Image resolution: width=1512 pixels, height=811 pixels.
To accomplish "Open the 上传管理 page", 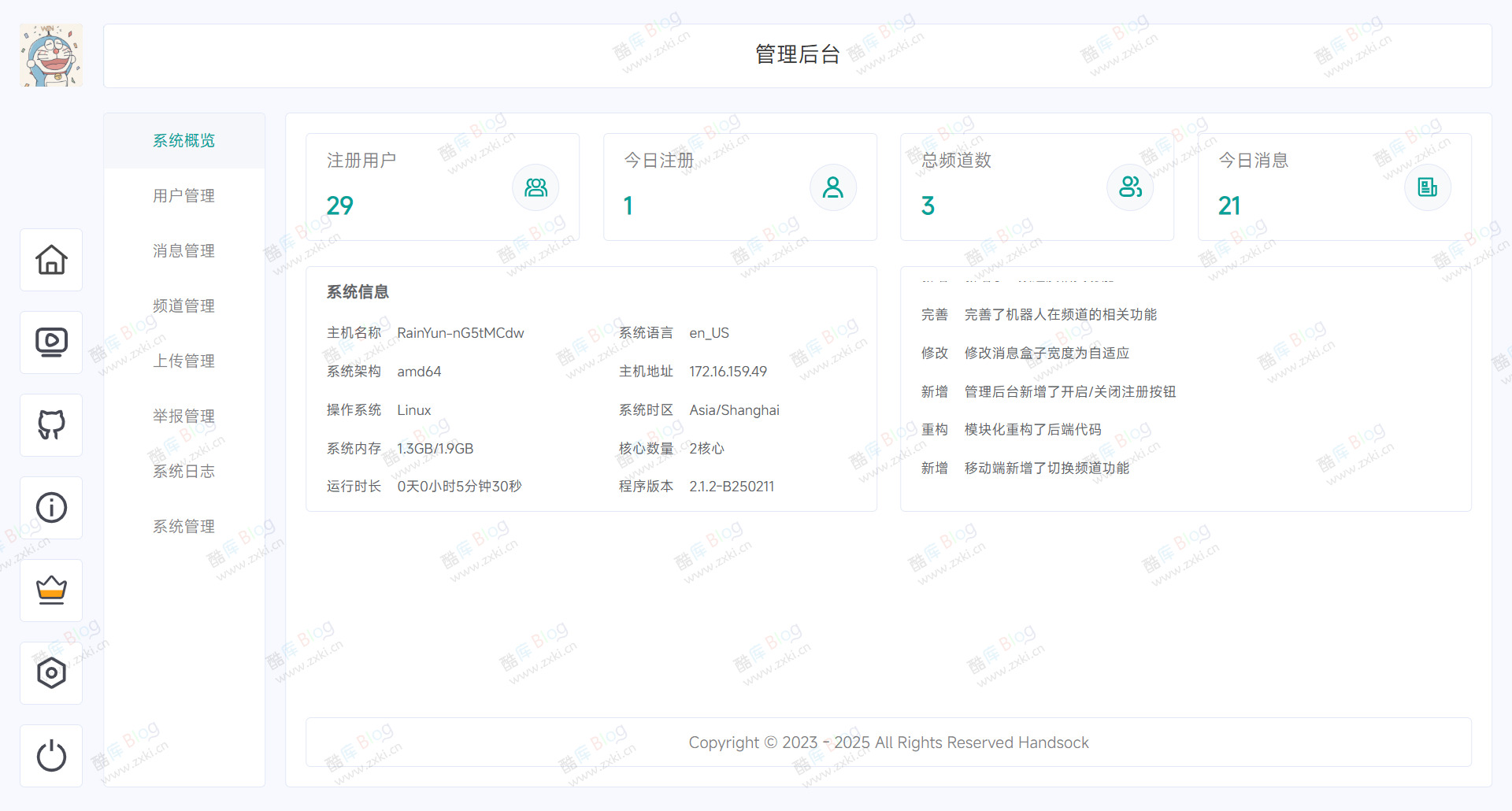I will point(183,361).
